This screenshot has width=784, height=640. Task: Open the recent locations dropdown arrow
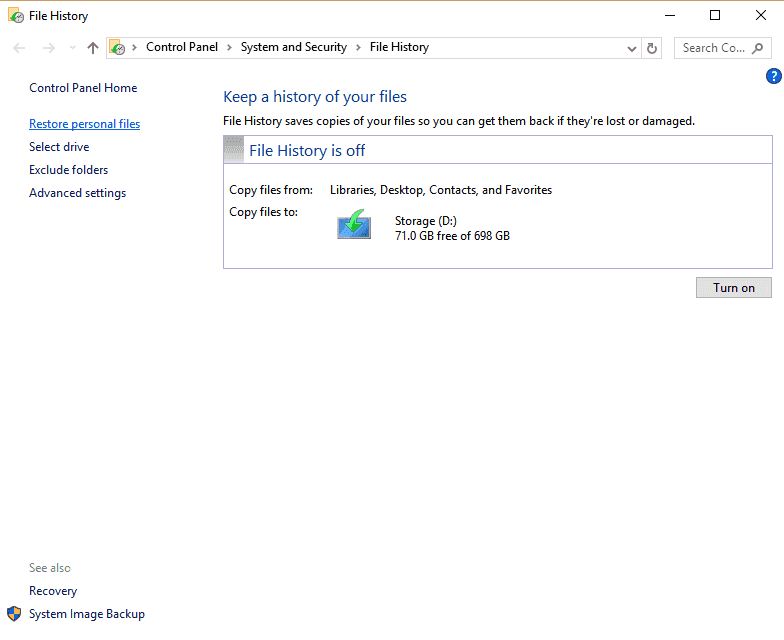[x=72, y=48]
